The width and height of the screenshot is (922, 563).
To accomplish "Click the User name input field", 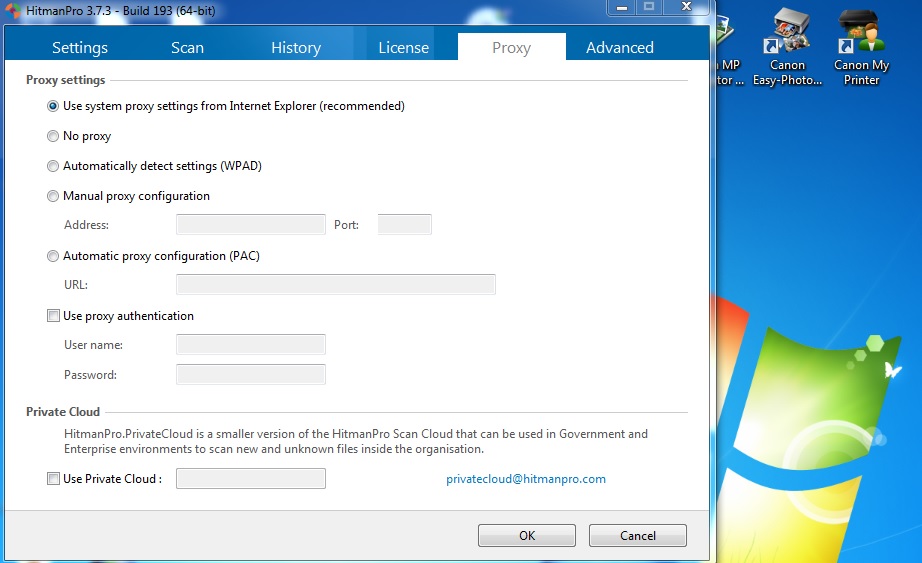I will tap(250, 345).
